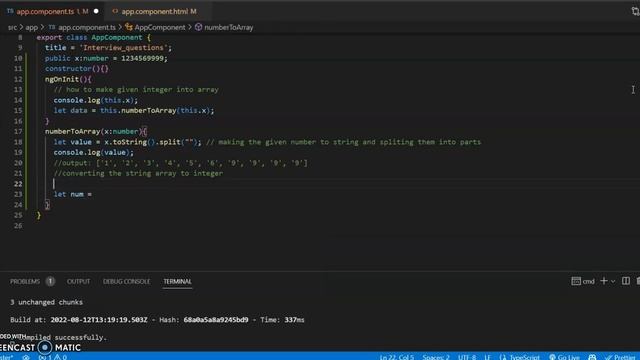Select the Terminal panel tab
The width and height of the screenshot is (640, 360).
coord(177,281)
